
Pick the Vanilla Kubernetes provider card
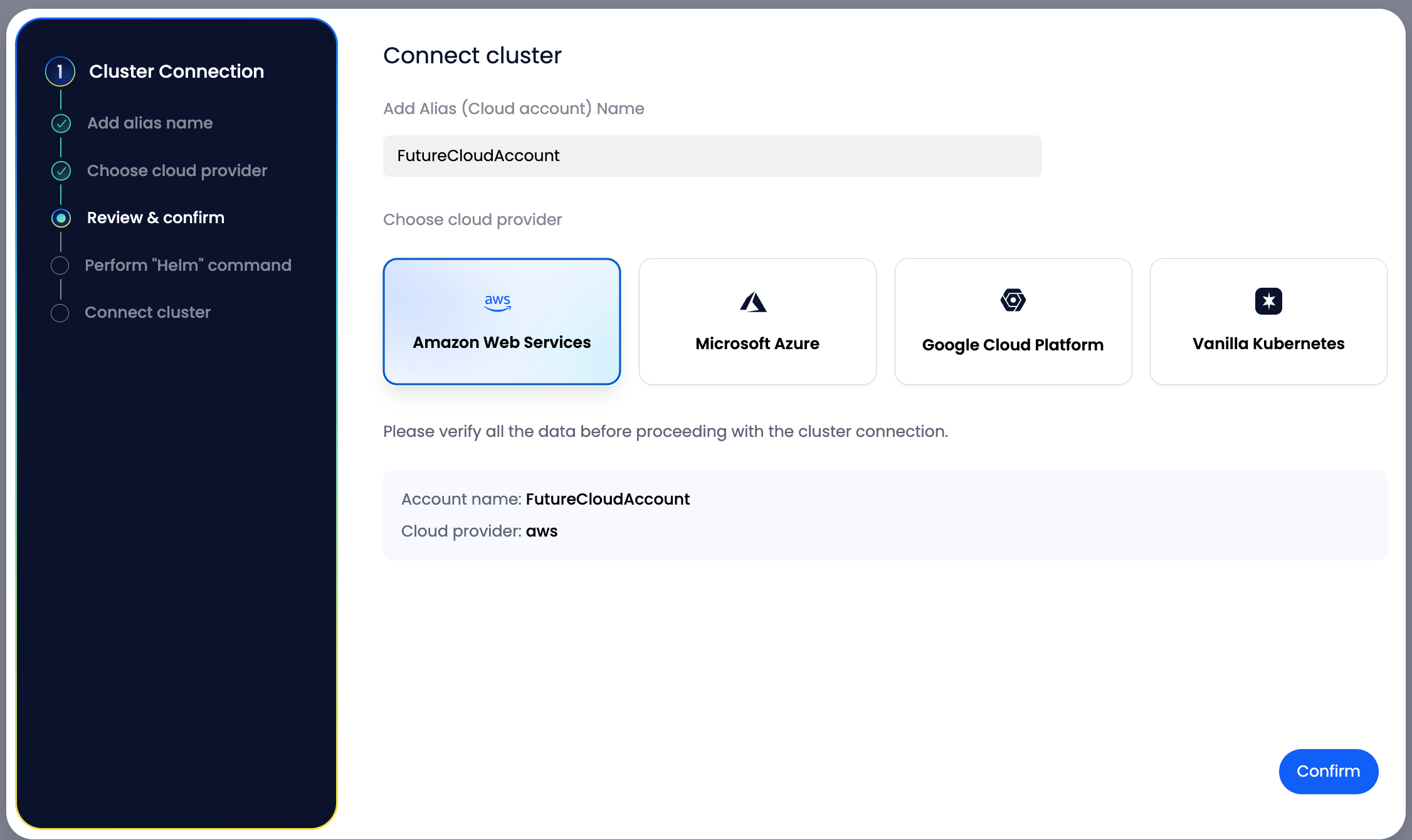click(1268, 322)
